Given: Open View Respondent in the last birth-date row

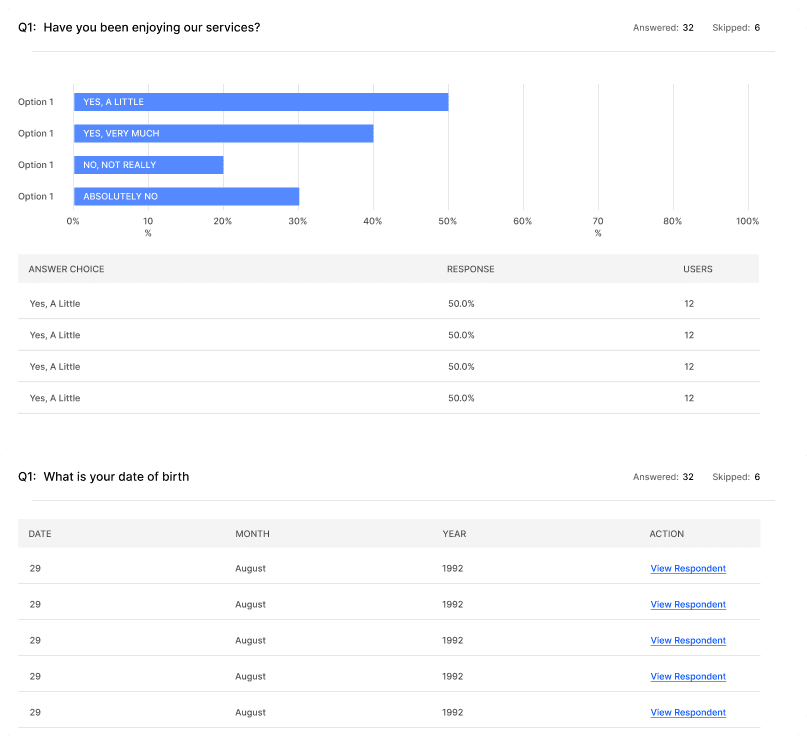Looking at the screenshot, I should 688,713.
